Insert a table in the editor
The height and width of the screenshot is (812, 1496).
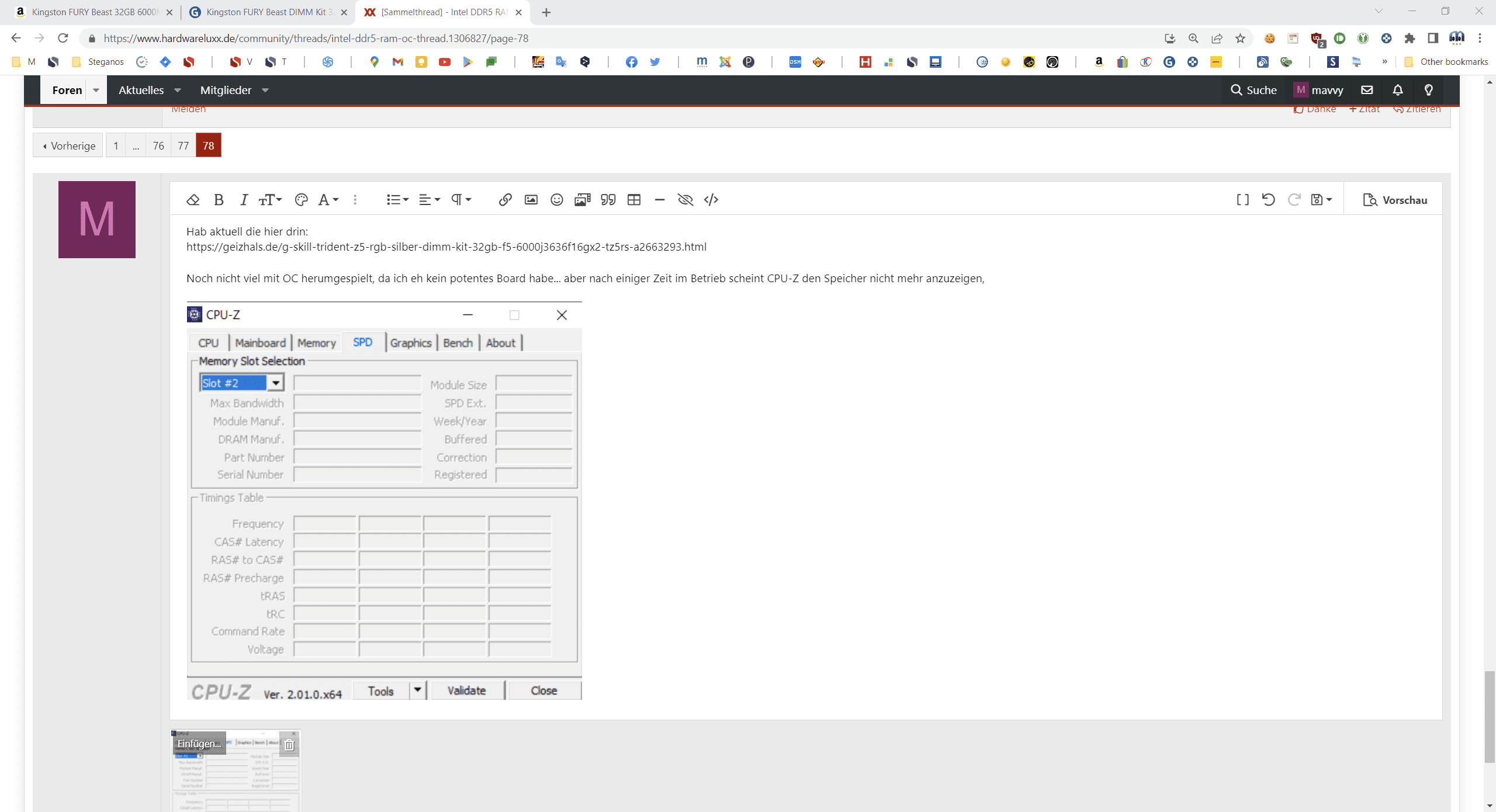pos(633,200)
